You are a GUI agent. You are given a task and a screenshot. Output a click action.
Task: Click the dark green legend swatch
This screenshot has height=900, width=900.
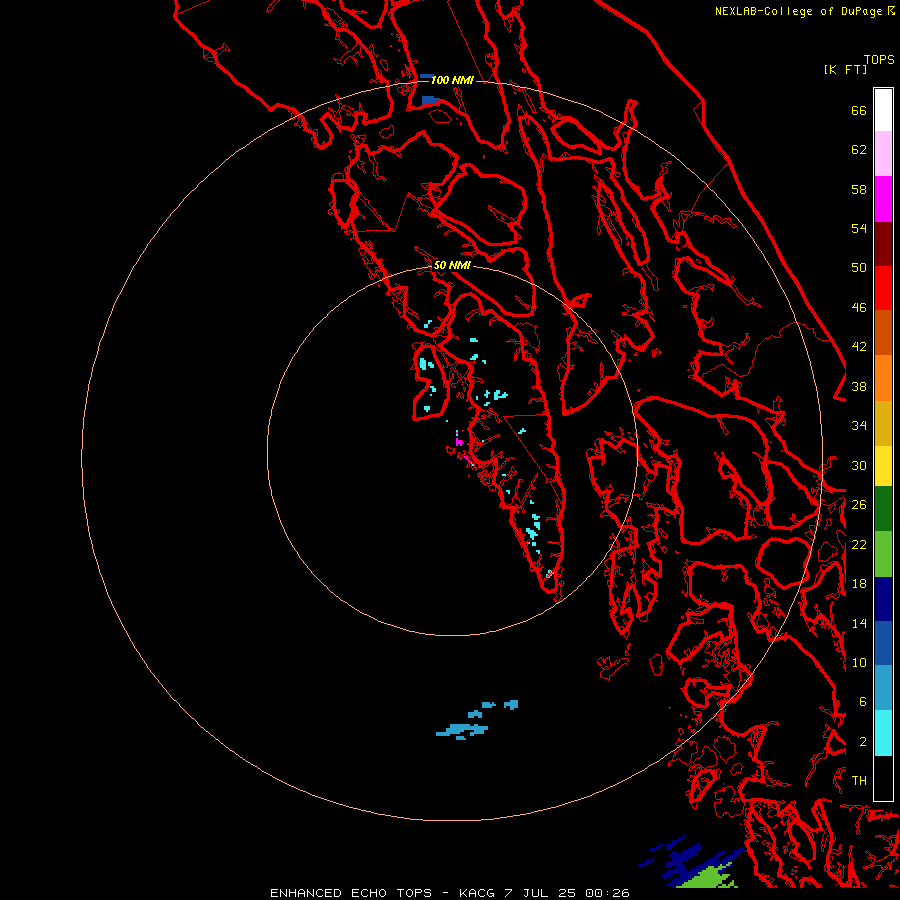(883, 509)
